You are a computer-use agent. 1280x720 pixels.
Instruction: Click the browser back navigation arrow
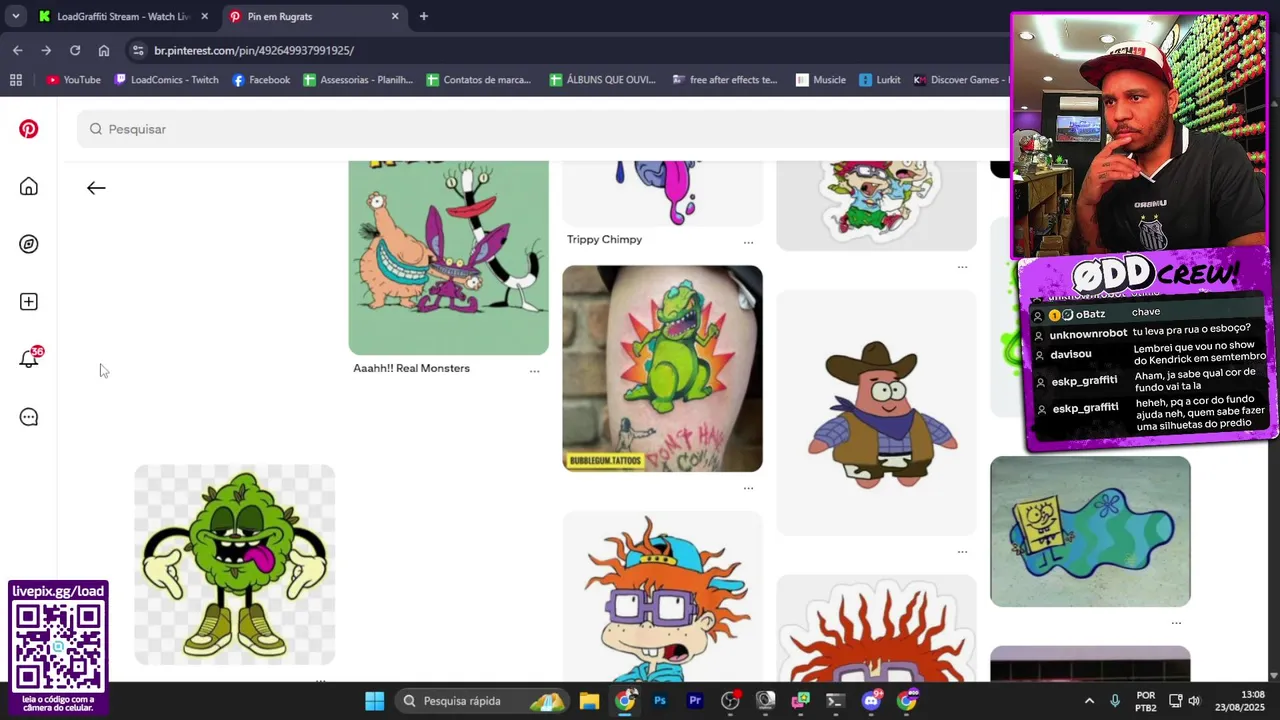[17, 50]
